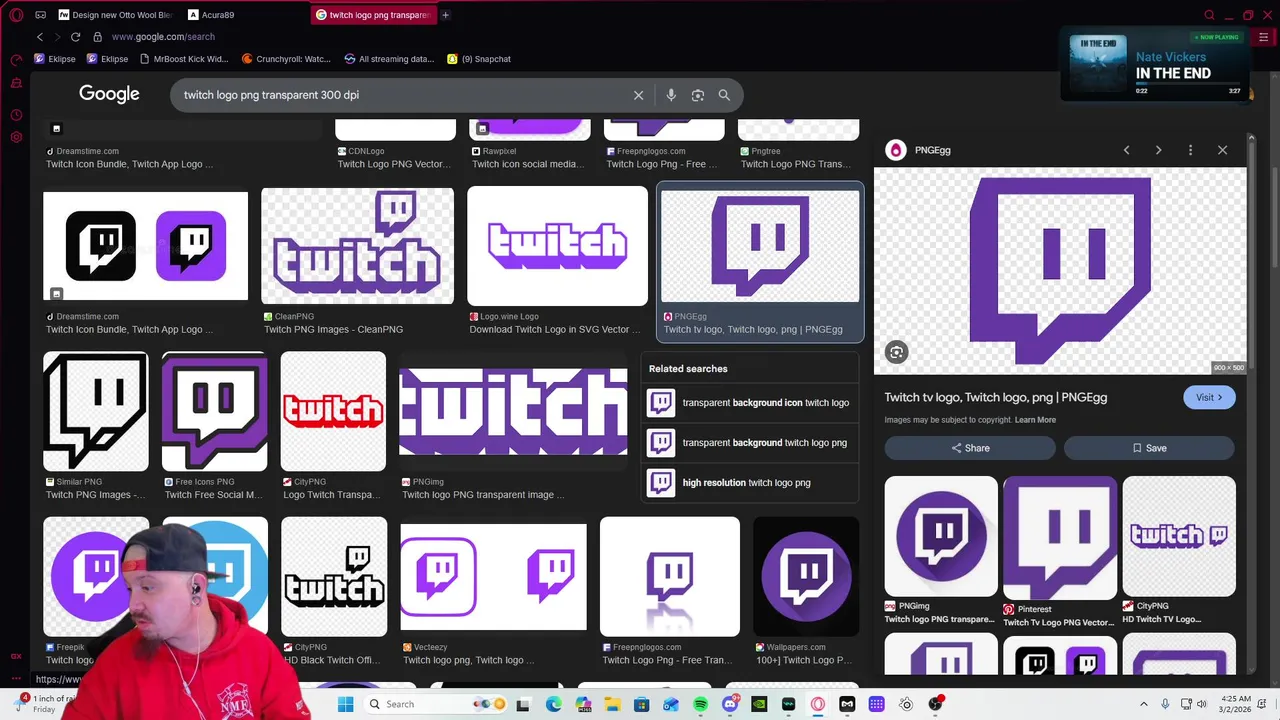This screenshot has height=720, width=1280.
Task: Select related search transparent background icon twitch logo
Action: point(750,403)
